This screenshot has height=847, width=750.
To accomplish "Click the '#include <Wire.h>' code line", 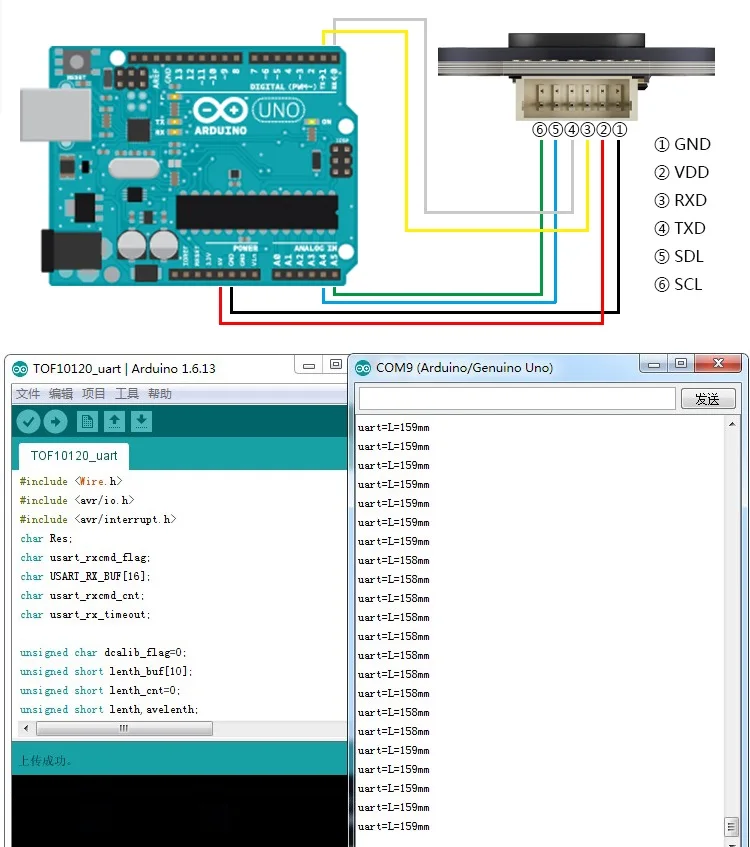I will (x=71, y=481).
